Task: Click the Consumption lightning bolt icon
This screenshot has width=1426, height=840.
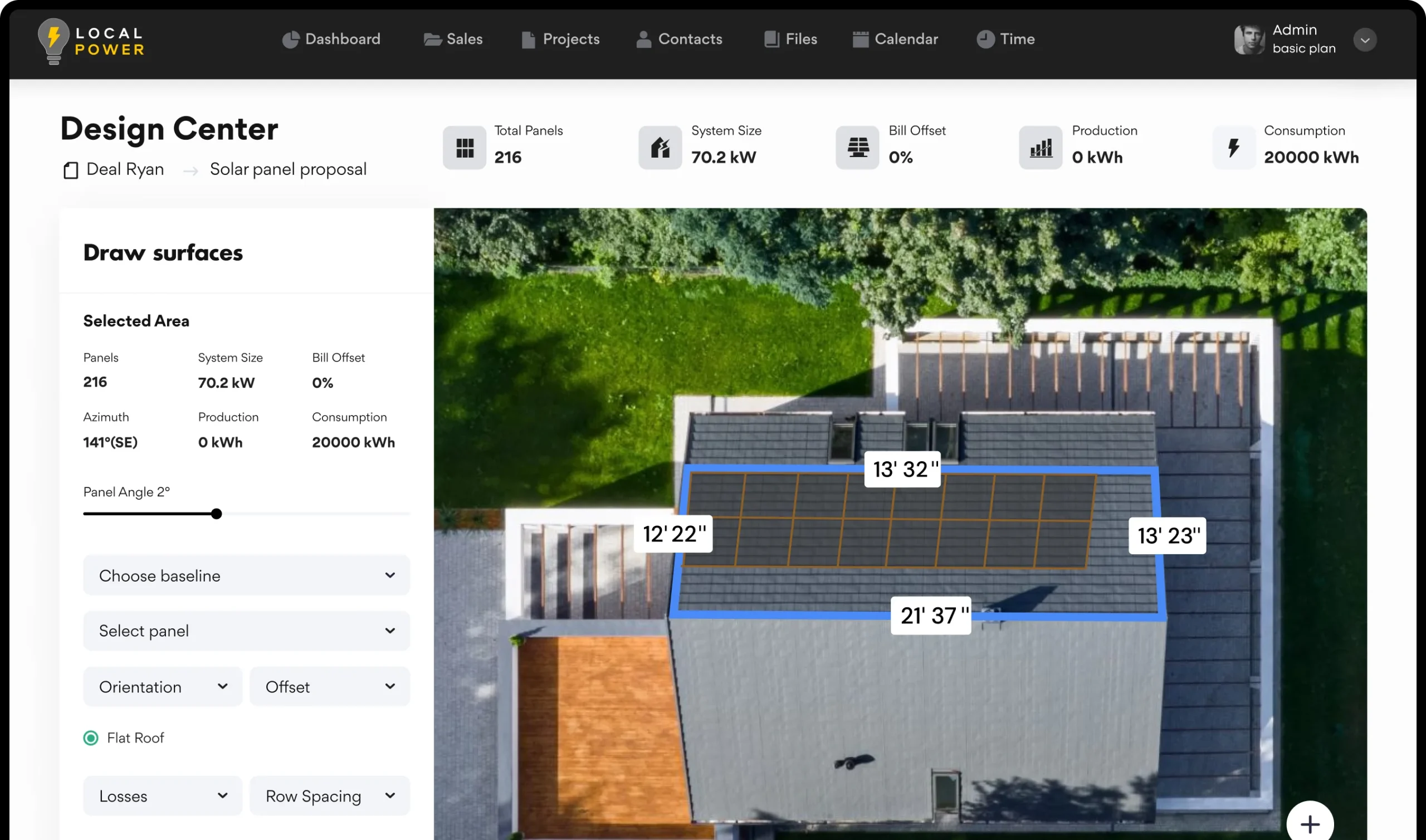Action: [x=1234, y=148]
